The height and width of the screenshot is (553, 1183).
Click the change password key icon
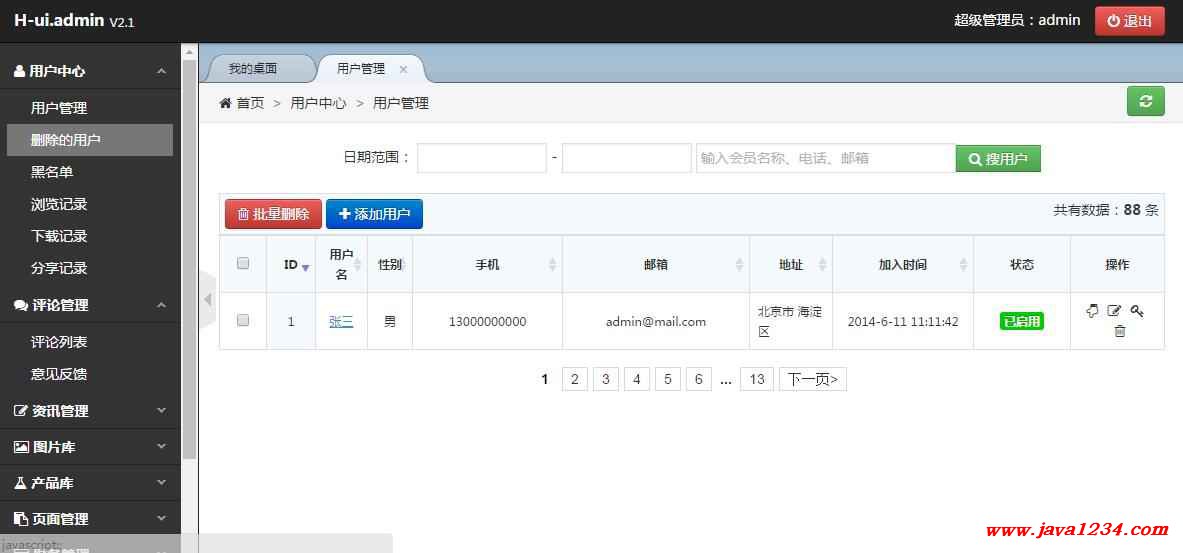(x=1137, y=311)
